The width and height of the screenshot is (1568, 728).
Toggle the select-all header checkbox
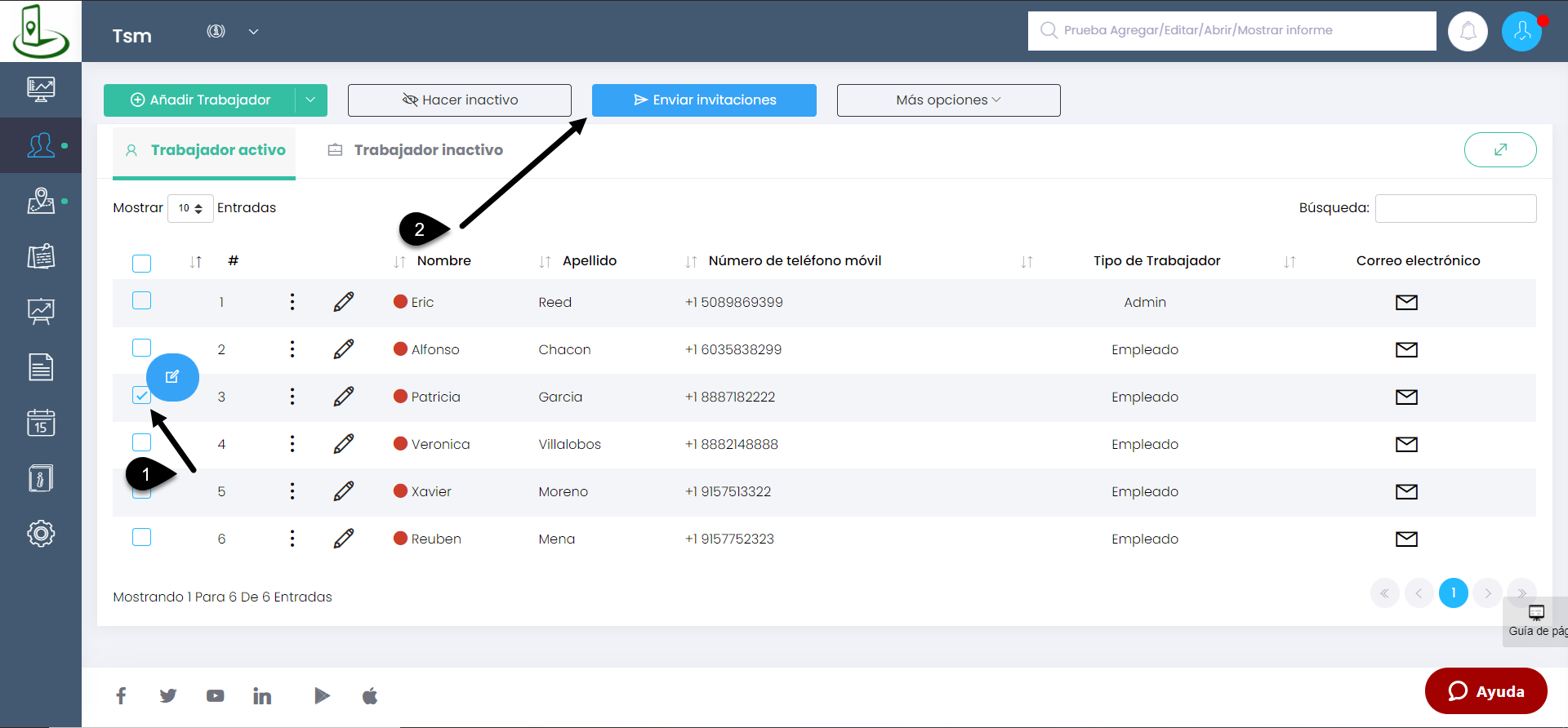[141, 263]
